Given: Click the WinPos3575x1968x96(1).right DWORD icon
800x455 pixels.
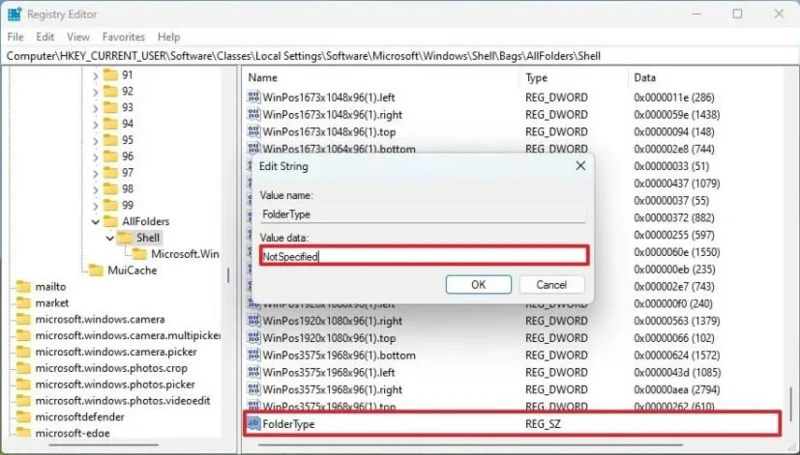Looking at the screenshot, I should click(x=254, y=390).
